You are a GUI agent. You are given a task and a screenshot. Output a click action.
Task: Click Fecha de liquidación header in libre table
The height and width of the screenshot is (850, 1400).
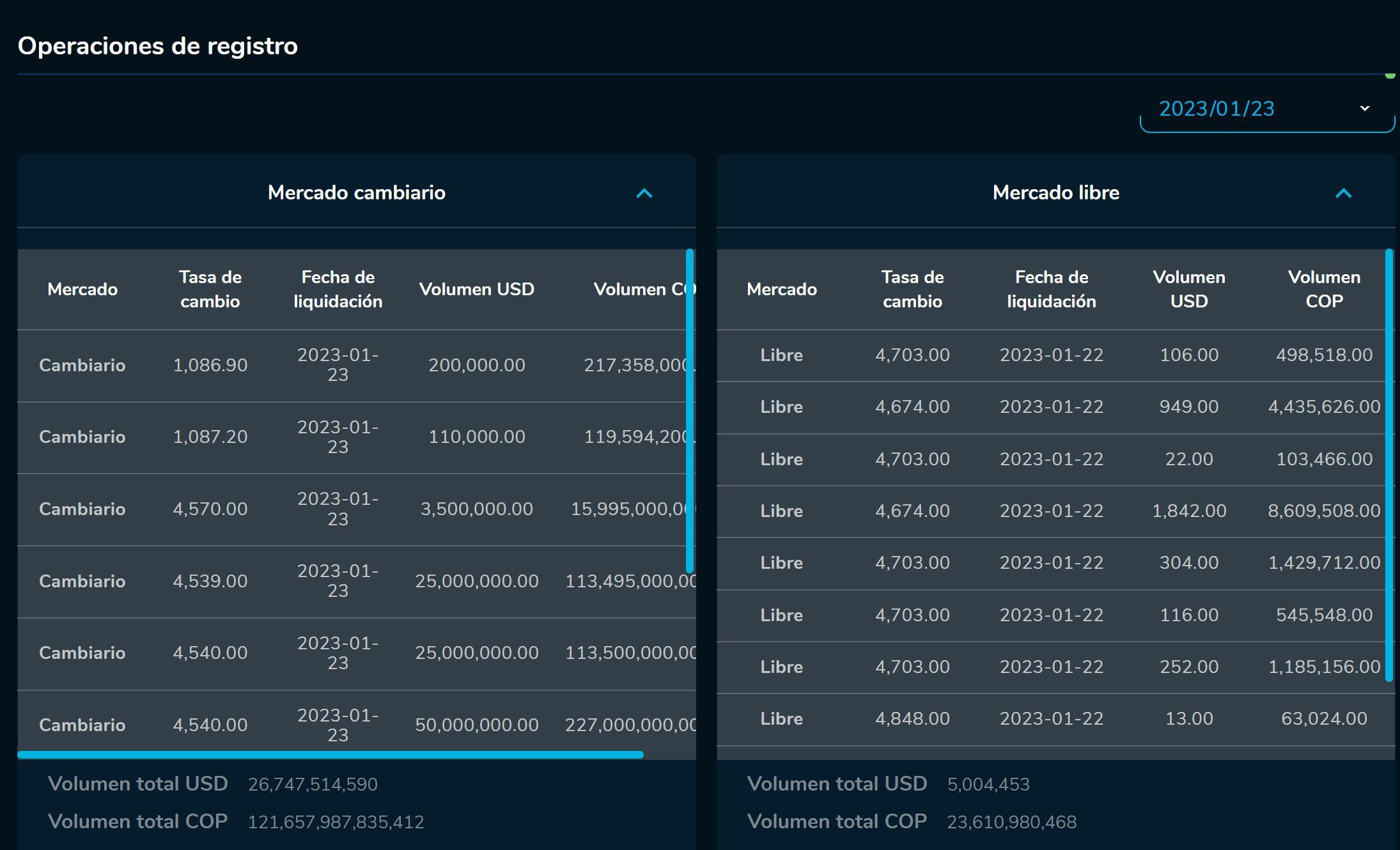pos(1051,289)
